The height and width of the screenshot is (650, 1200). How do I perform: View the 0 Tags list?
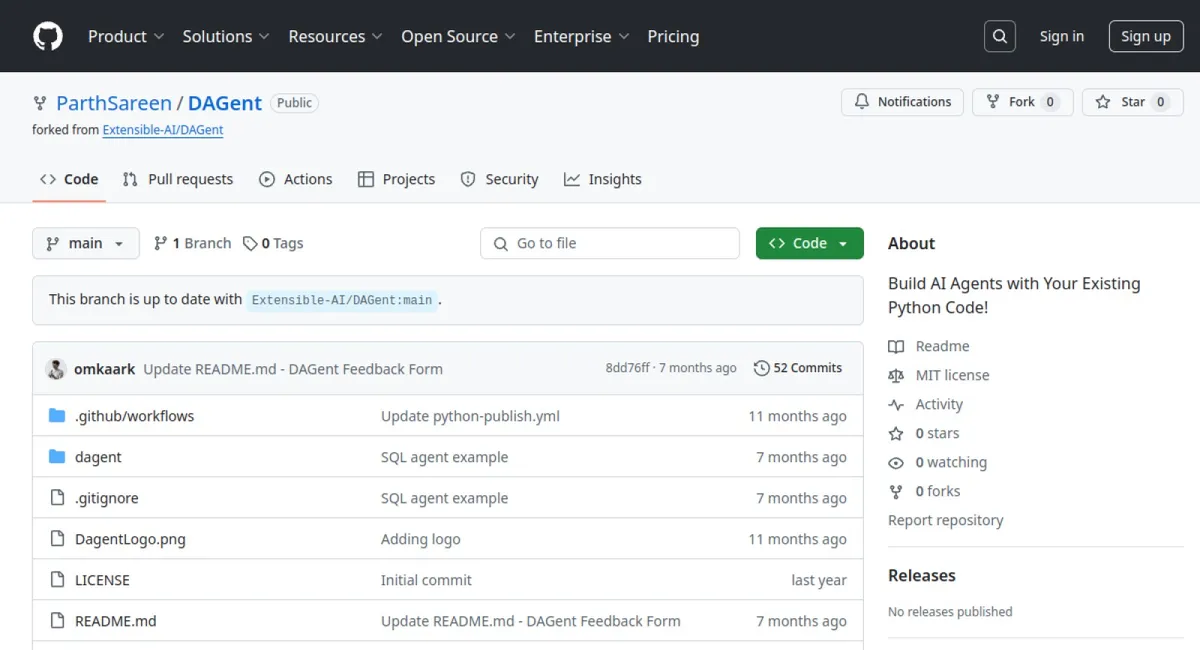click(273, 243)
